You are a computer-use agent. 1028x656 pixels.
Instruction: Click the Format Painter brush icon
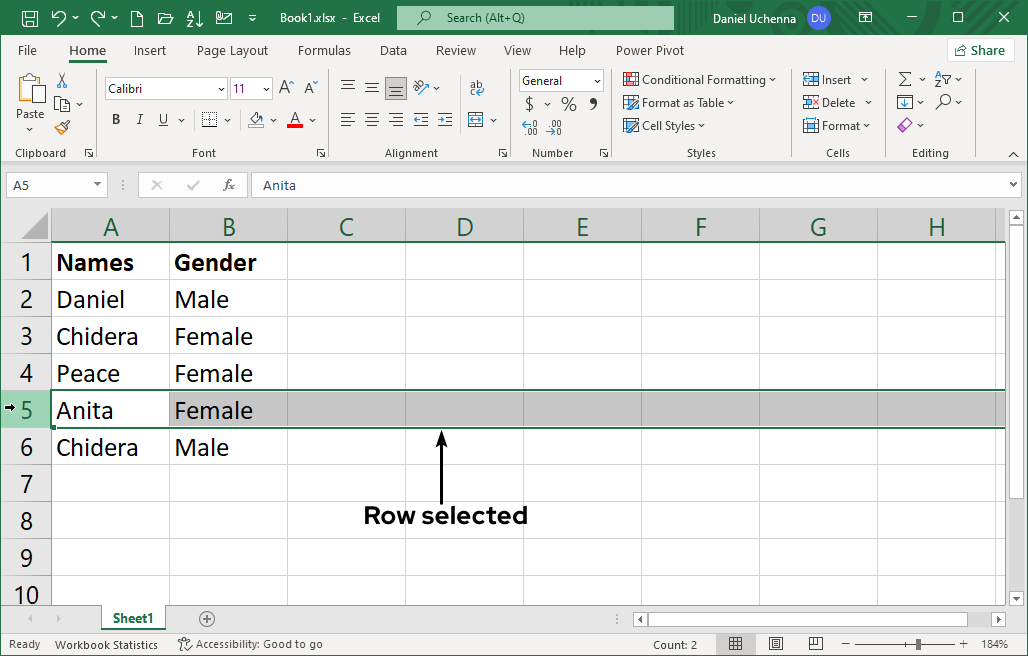[x=62, y=127]
